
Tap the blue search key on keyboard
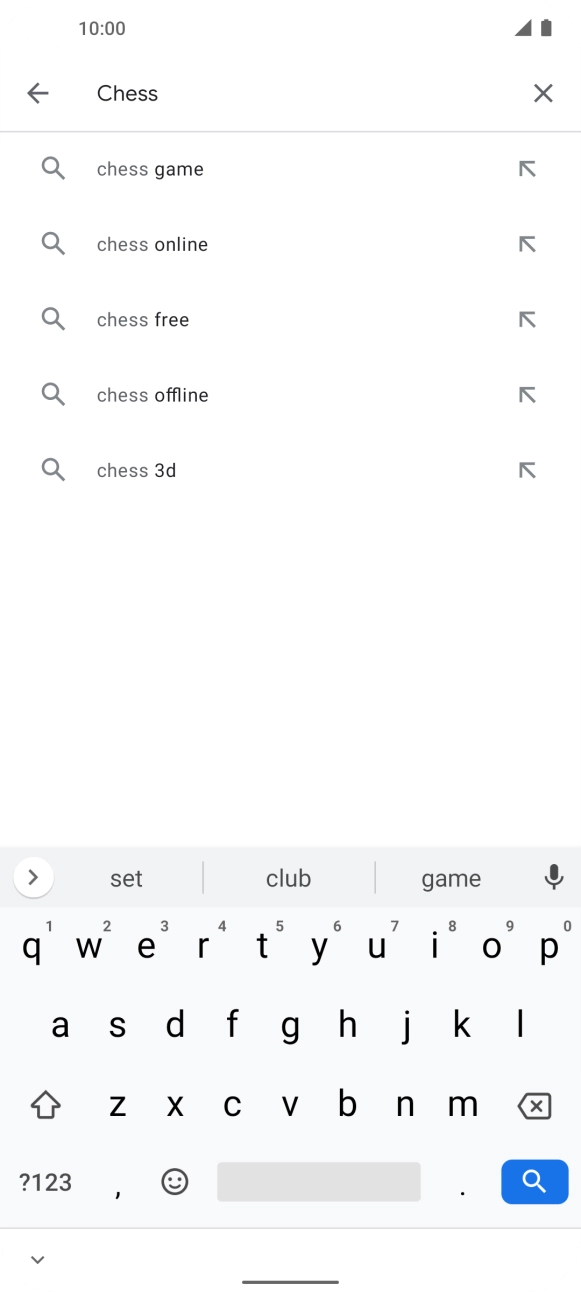coord(534,1181)
